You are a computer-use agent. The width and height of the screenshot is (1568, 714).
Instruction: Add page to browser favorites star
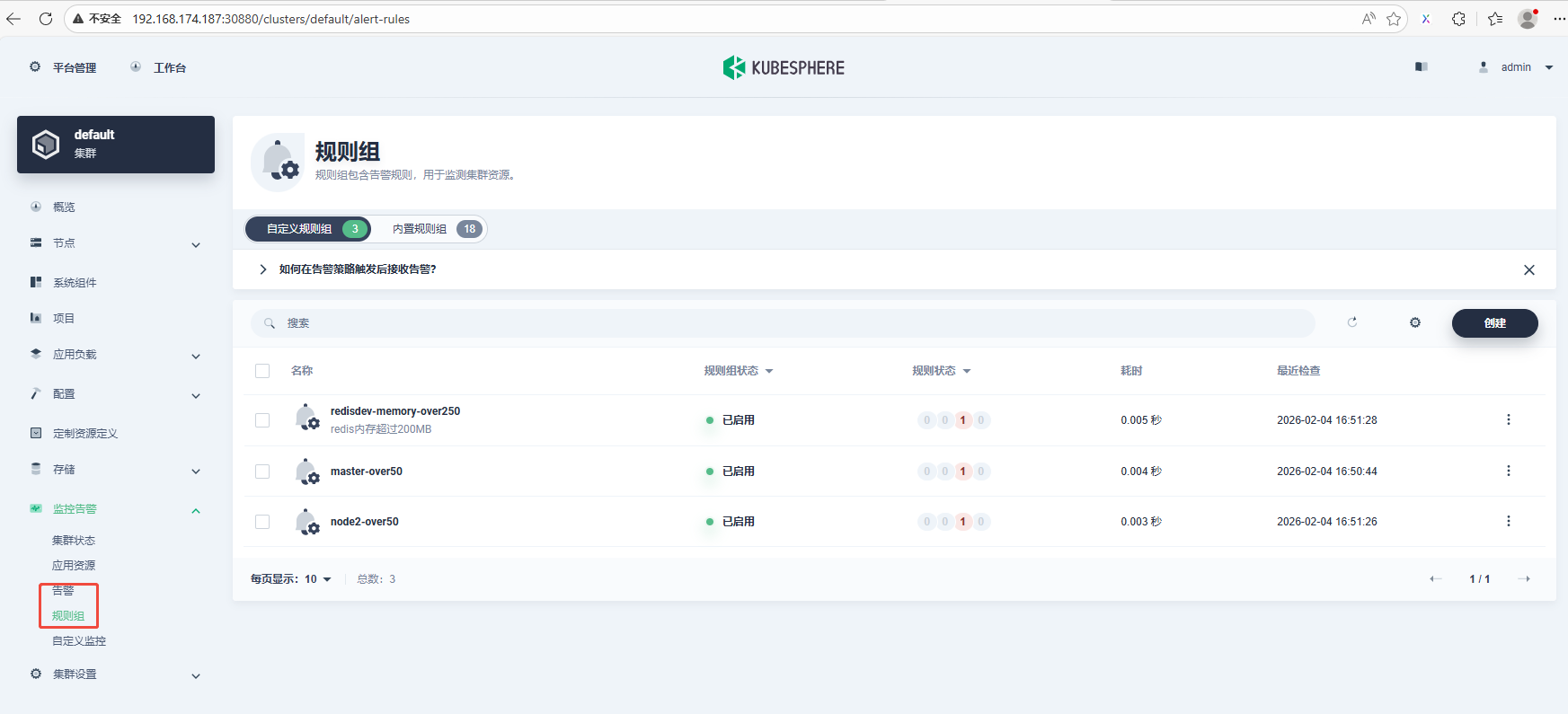pos(1394,19)
